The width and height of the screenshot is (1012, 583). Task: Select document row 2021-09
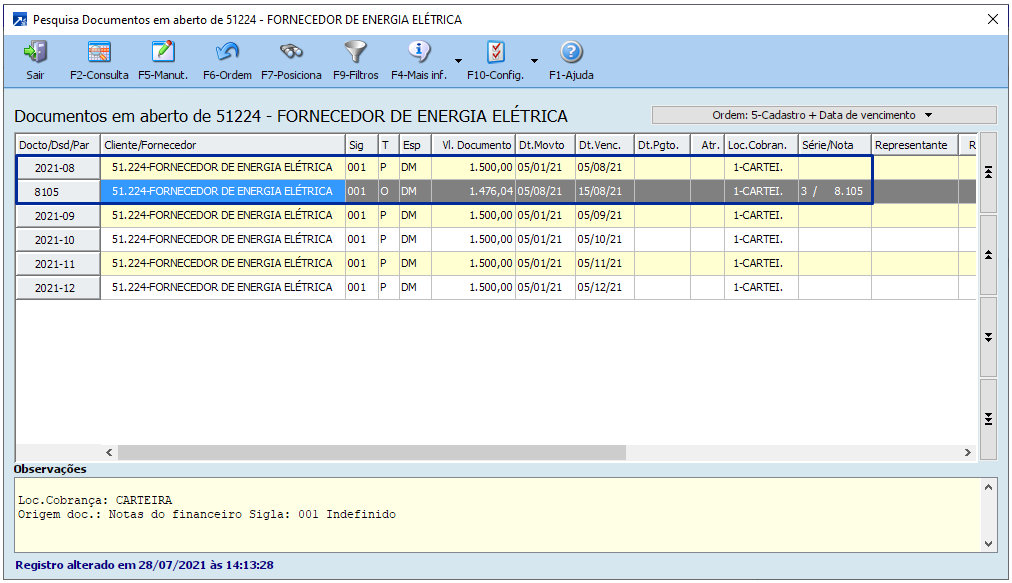coord(58,216)
